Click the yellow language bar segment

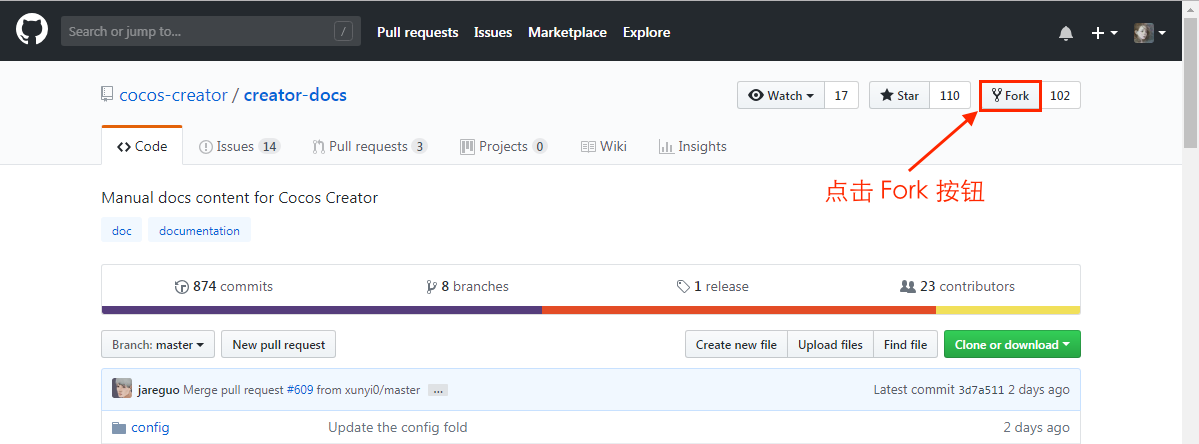pos(1008,310)
